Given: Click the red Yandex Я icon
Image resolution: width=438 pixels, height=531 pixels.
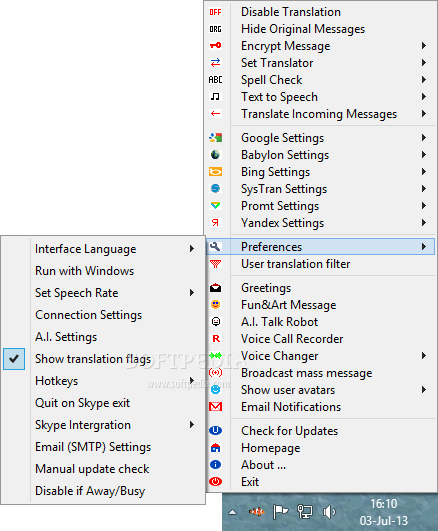Looking at the screenshot, I should [215, 222].
